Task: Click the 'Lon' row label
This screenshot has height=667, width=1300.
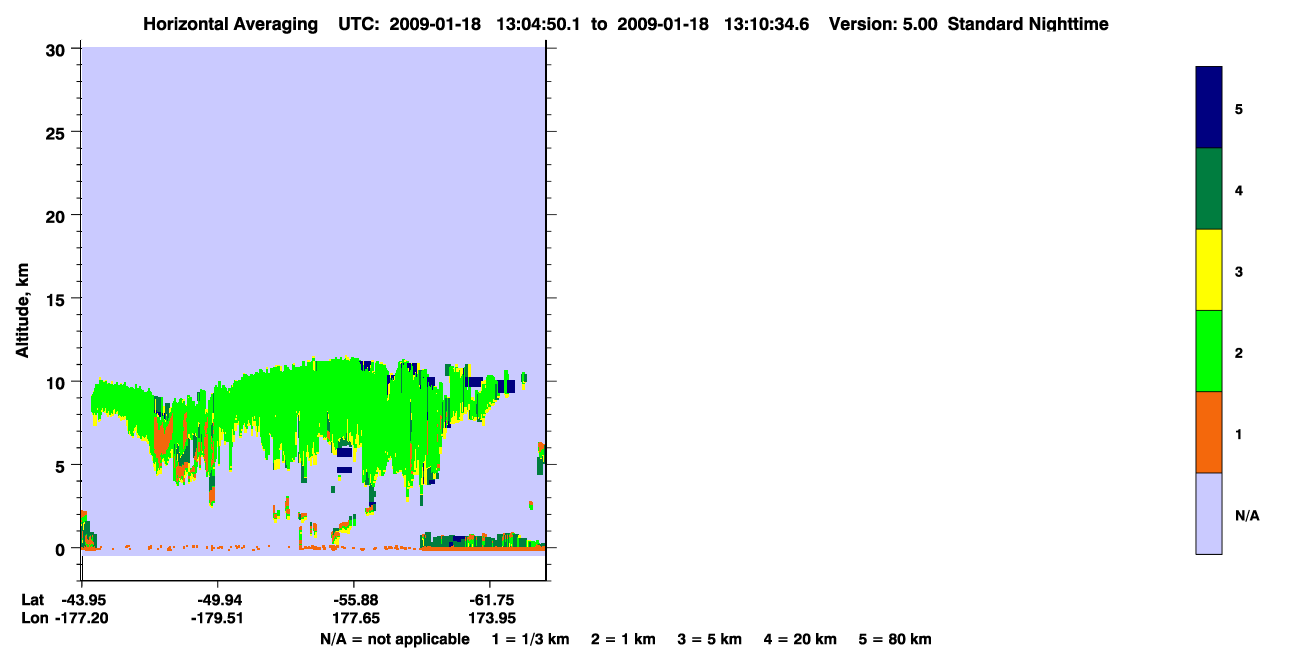Action: click(x=33, y=618)
